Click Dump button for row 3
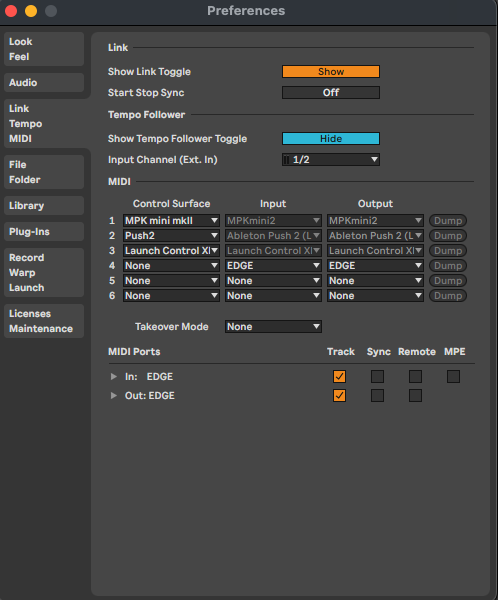 click(448, 251)
